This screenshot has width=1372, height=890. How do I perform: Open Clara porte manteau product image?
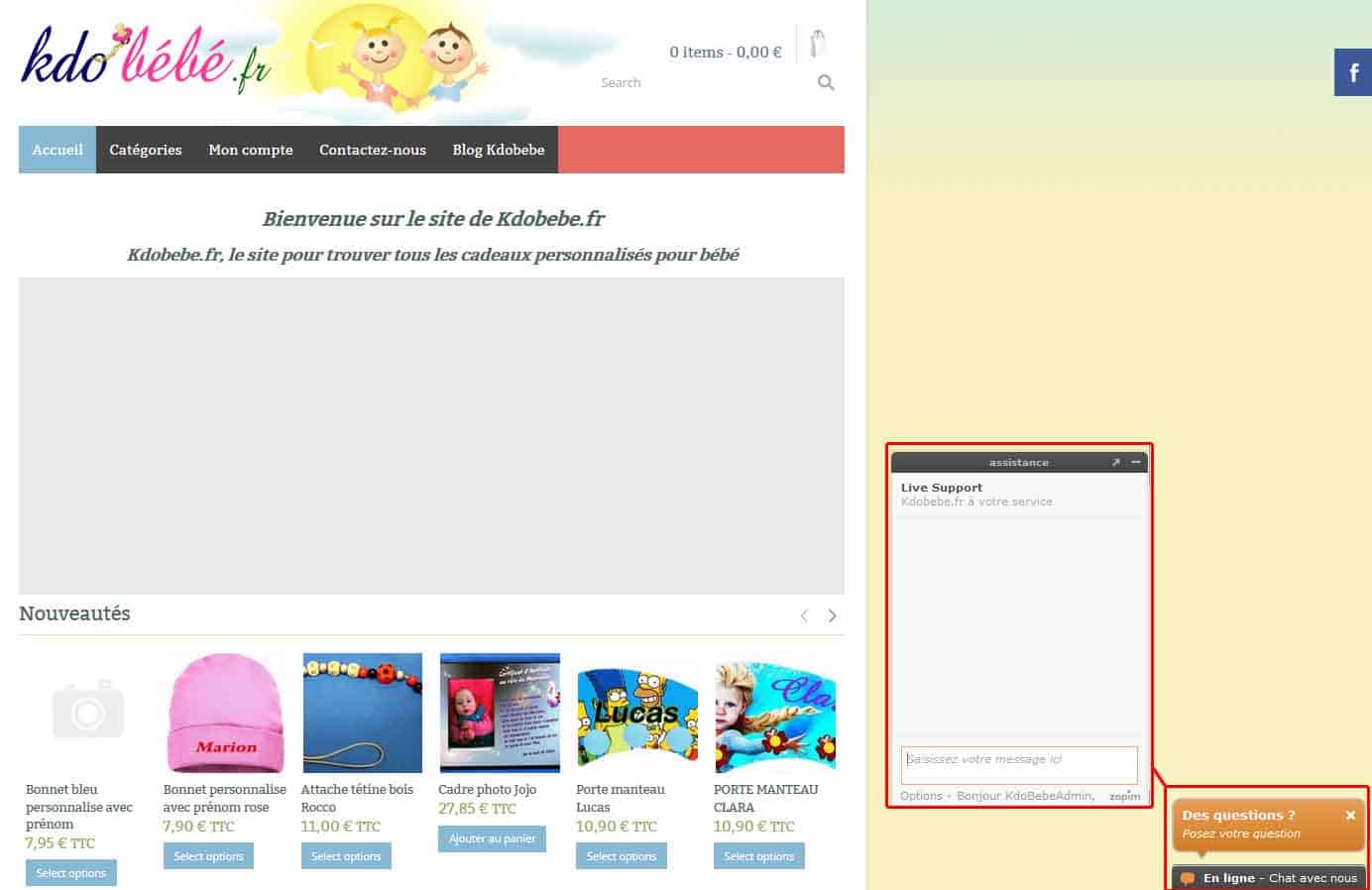pos(775,713)
